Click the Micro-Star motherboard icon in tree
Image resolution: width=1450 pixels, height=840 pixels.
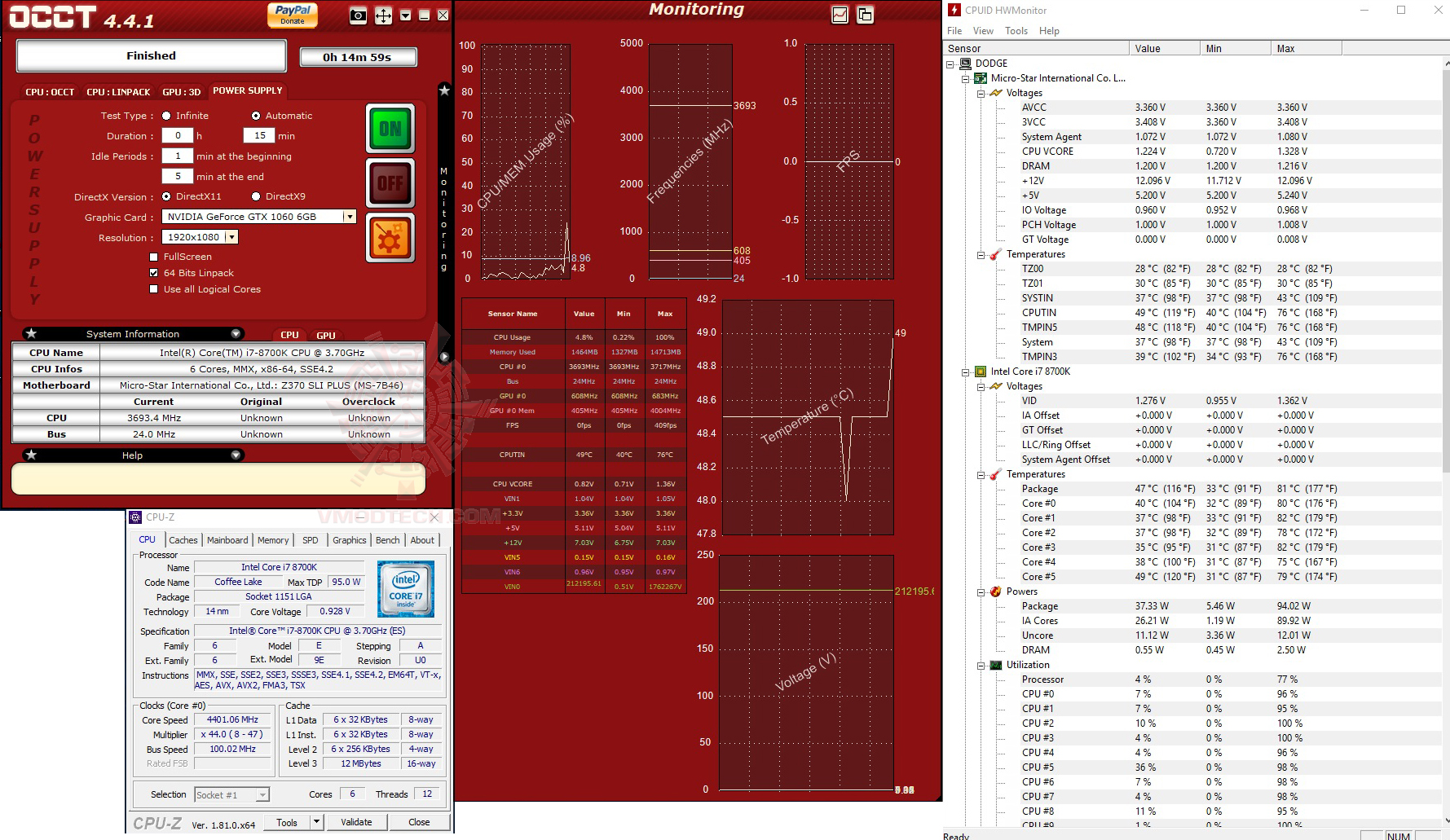(x=981, y=78)
